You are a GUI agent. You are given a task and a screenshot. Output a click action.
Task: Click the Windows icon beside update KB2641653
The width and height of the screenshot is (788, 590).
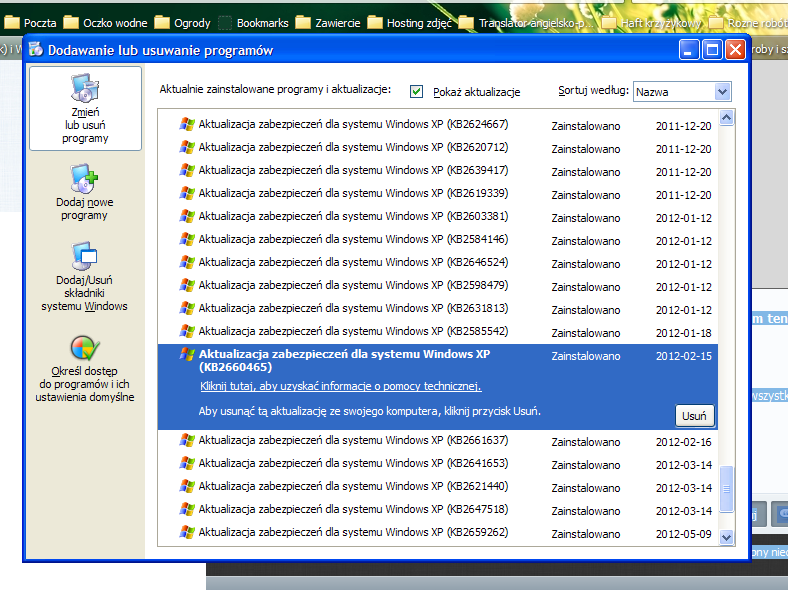coord(187,463)
